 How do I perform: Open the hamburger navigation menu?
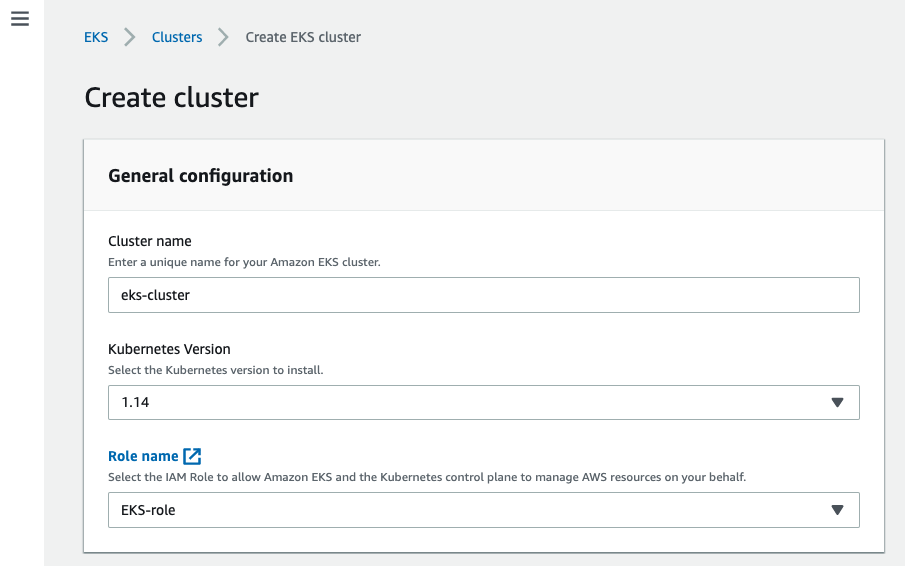pyautogui.click(x=20, y=19)
